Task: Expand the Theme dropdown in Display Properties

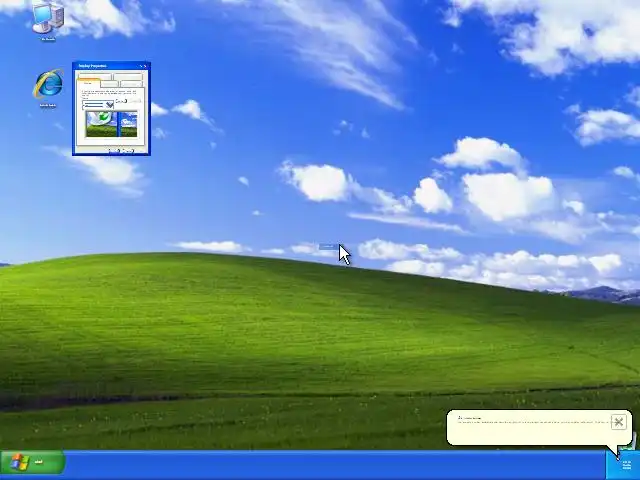Action: [109, 105]
